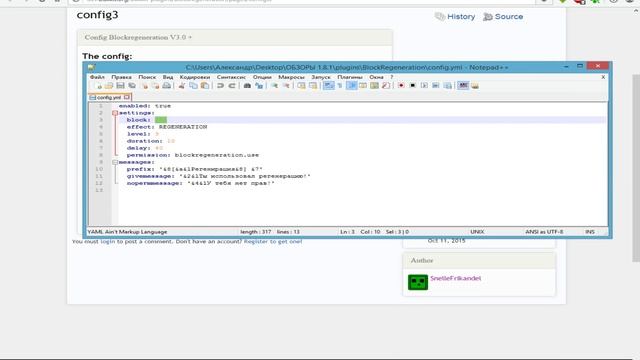Viewport: 640px width, 360px height.
Task: Click the enabled: true line
Action: (x=145, y=106)
